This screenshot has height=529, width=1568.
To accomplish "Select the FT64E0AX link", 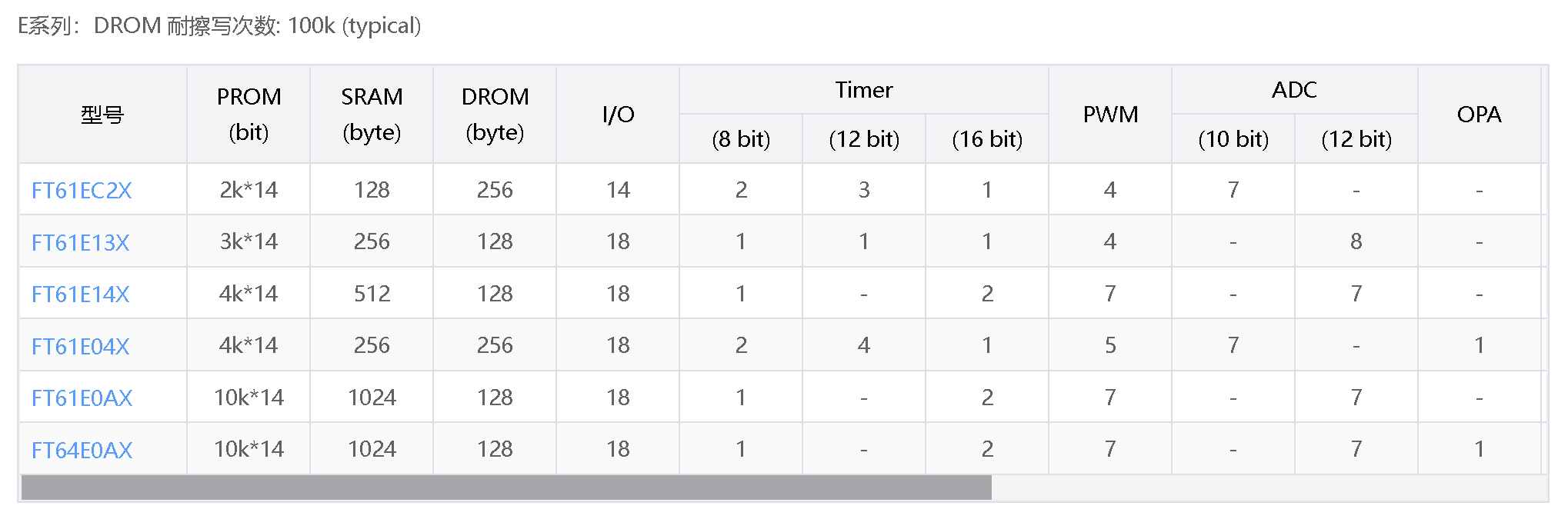I will click(82, 450).
